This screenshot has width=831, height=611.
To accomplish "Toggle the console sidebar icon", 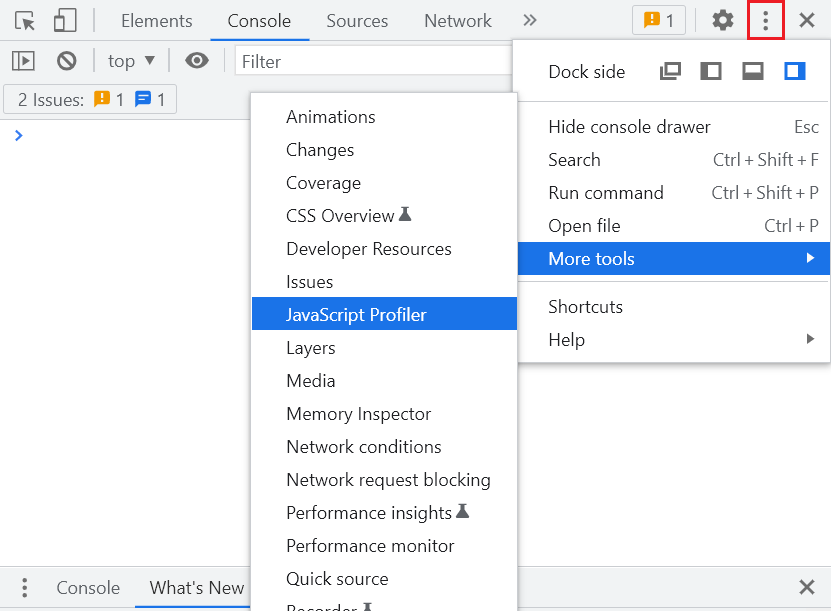I will pos(23,61).
